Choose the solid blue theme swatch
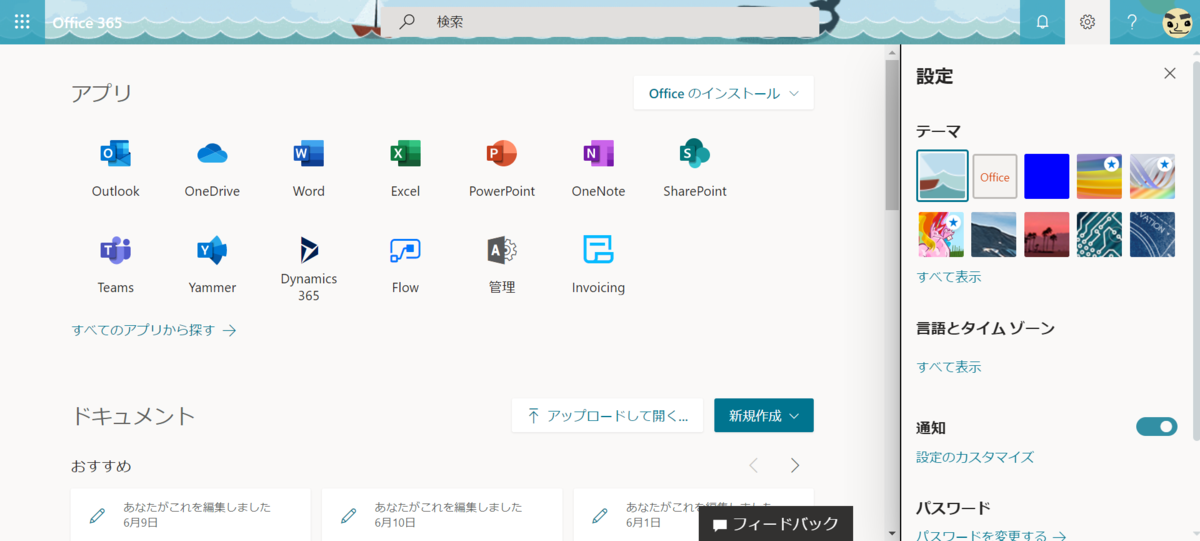 (x=1047, y=176)
